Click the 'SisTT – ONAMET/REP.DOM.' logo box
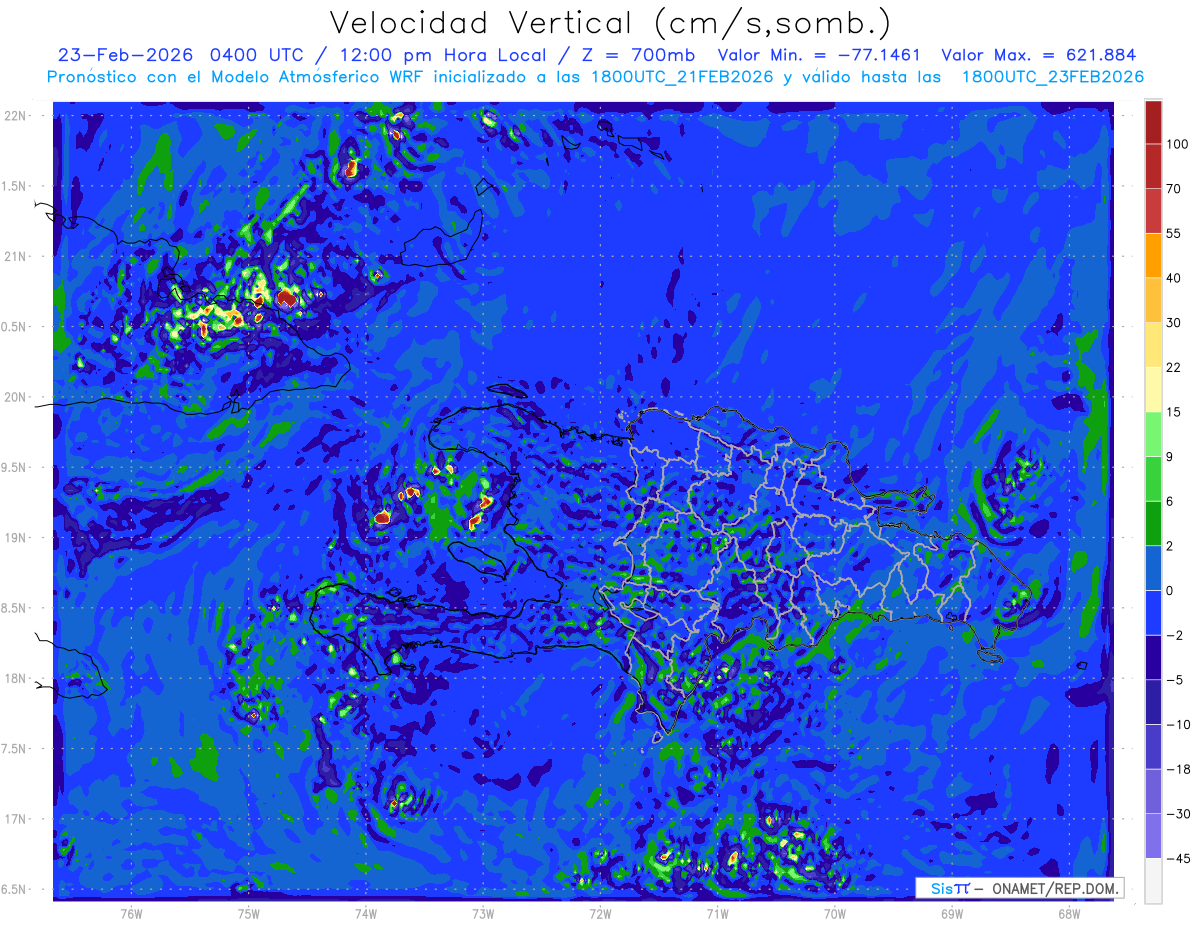The width and height of the screenshot is (1200, 927). click(1019, 888)
